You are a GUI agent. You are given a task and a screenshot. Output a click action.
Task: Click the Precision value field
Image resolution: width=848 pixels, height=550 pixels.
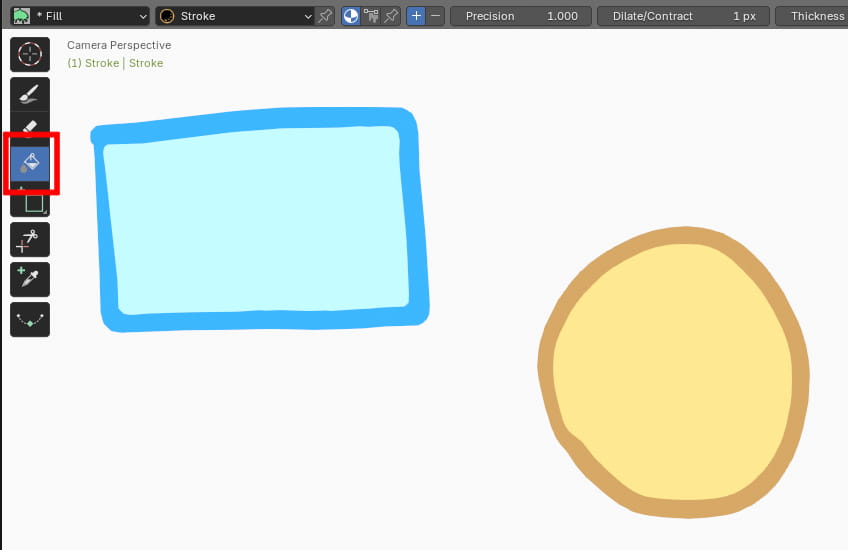(520, 16)
